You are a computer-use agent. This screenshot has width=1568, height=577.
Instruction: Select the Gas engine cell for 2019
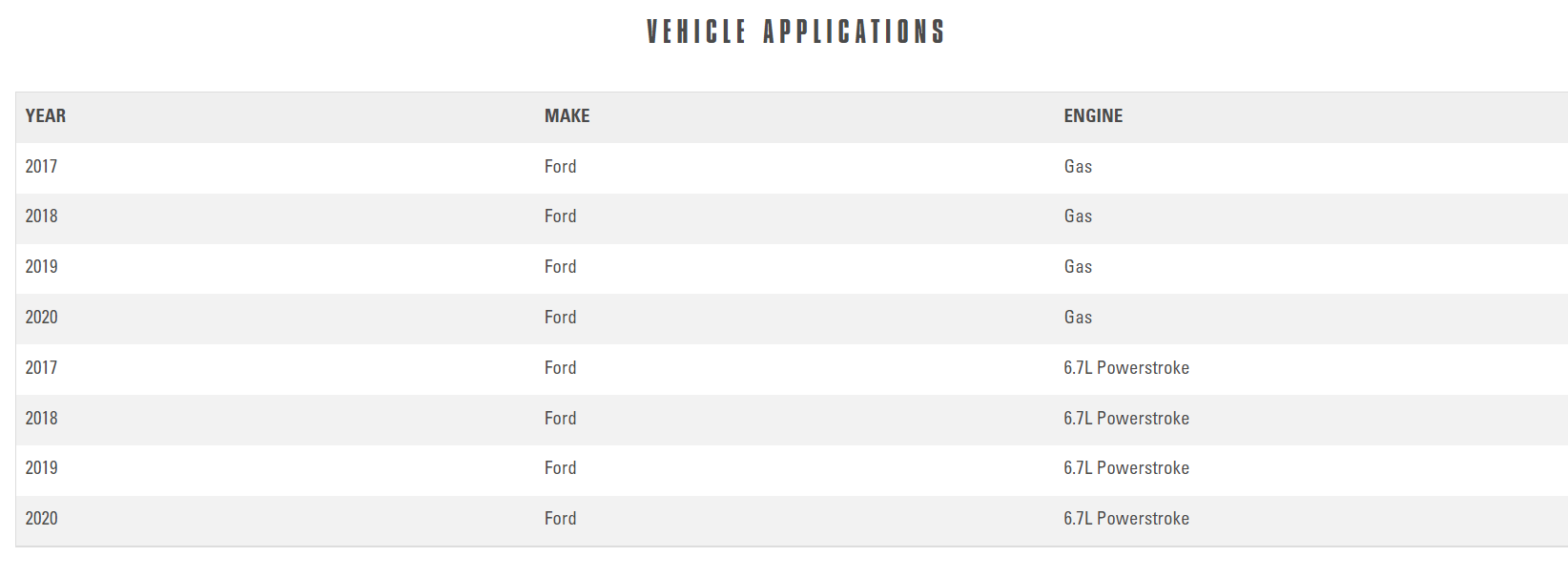(x=1078, y=267)
